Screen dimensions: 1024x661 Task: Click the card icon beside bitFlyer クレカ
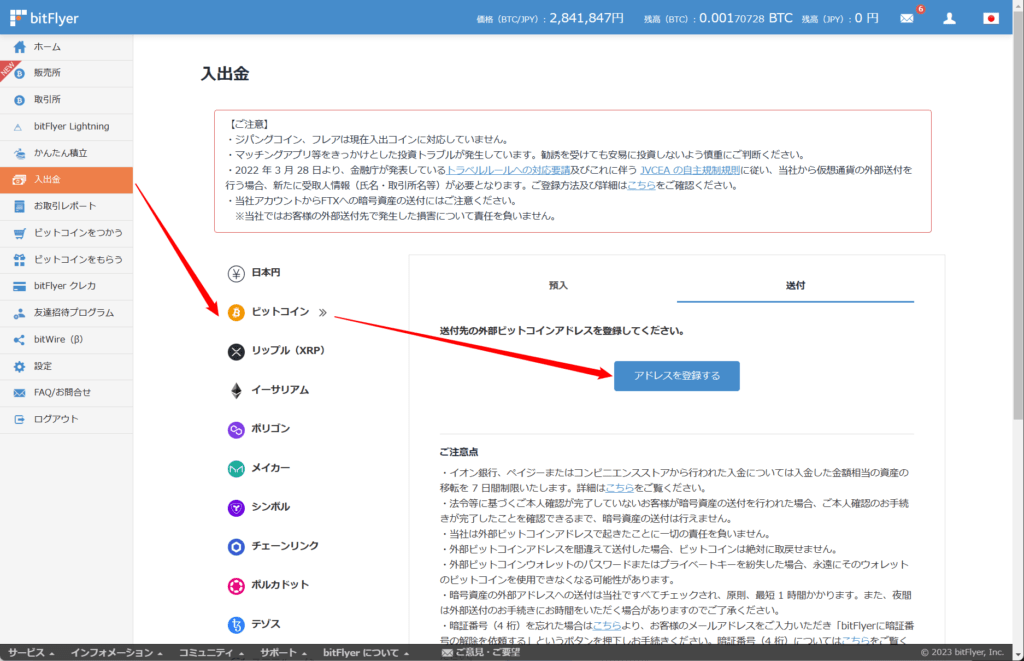point(20,286)
